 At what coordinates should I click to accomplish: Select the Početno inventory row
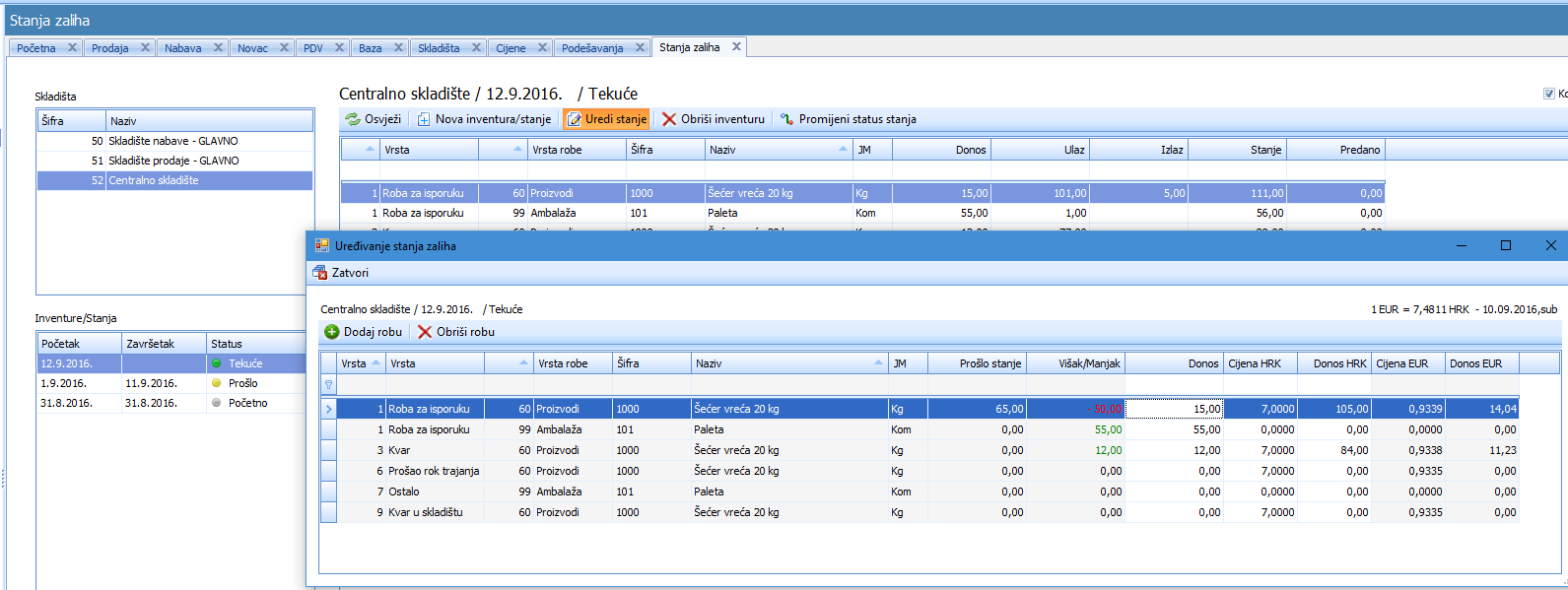click(x=171, y=403)
